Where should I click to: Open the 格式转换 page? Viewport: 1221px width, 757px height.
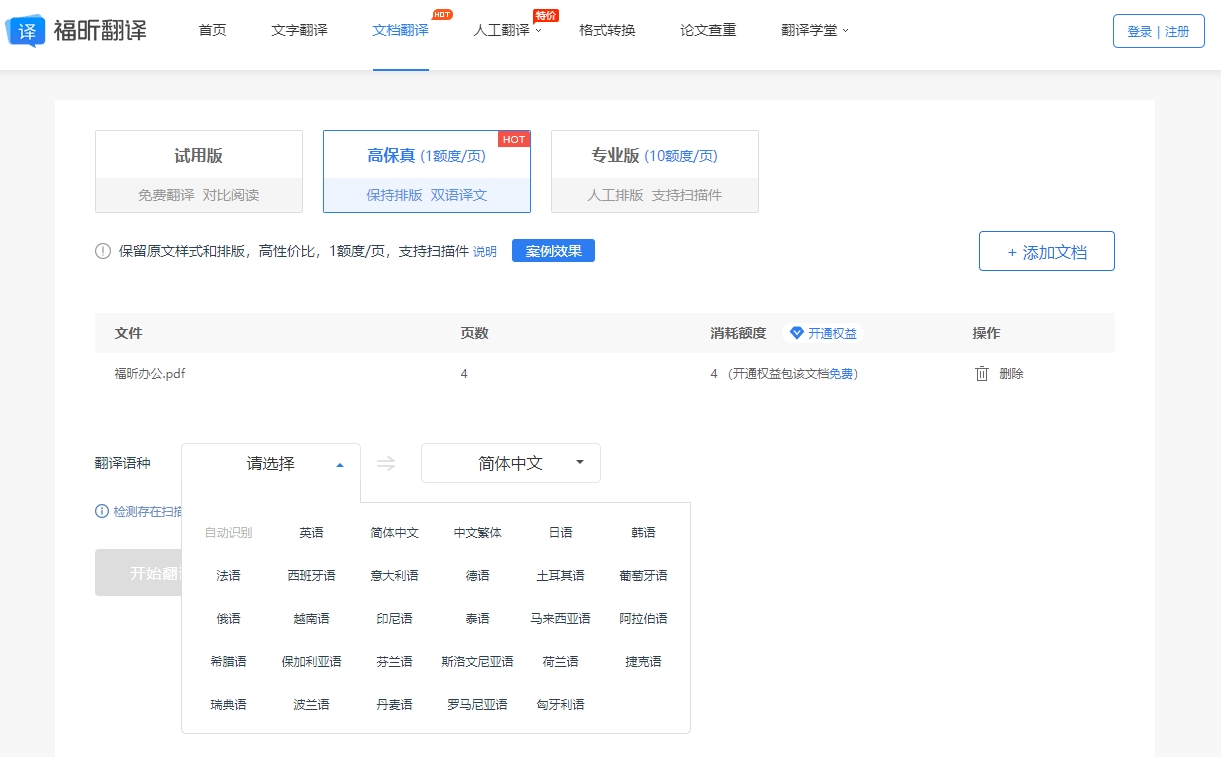607,31
